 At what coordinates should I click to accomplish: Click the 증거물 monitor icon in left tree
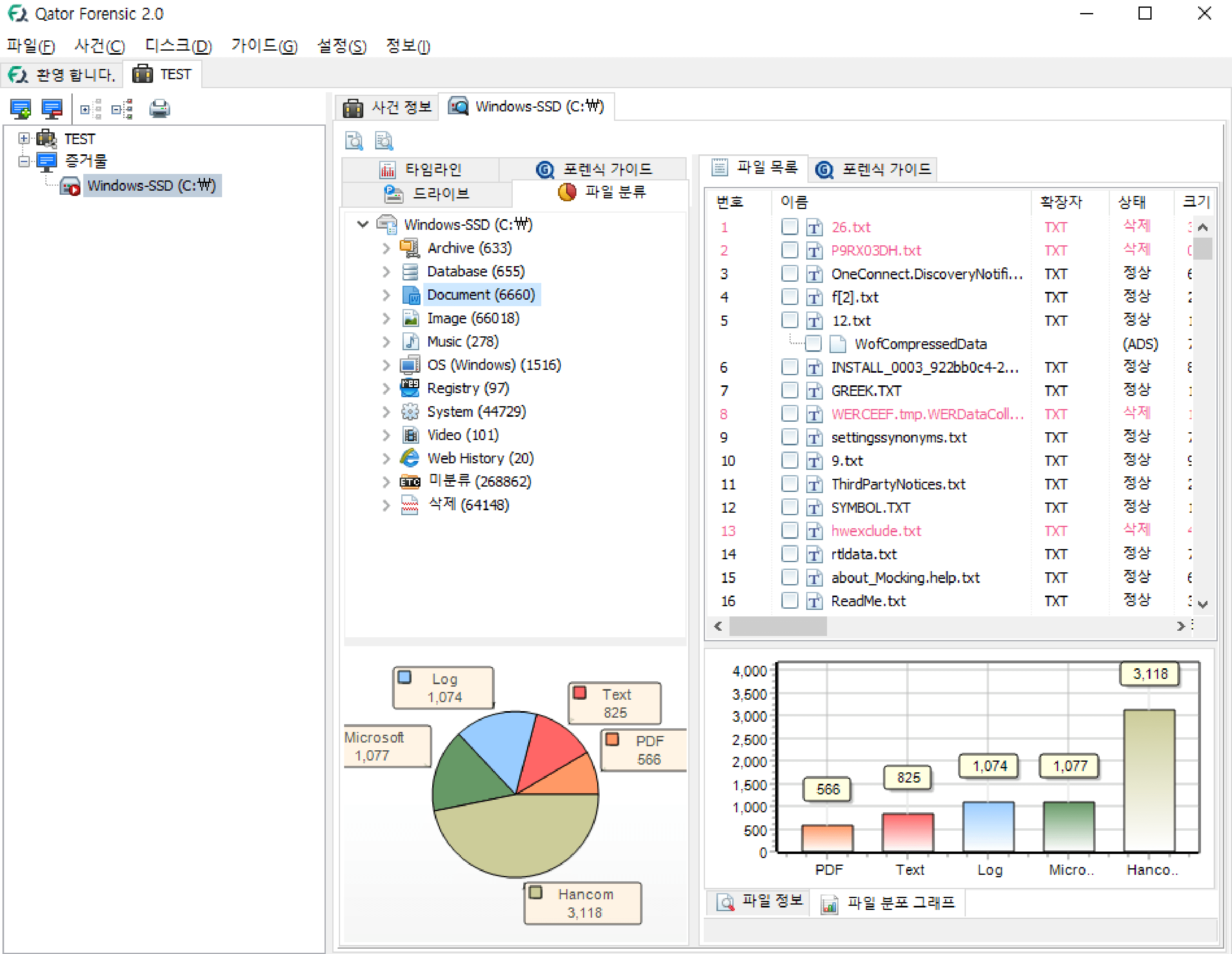pos(47,162)
